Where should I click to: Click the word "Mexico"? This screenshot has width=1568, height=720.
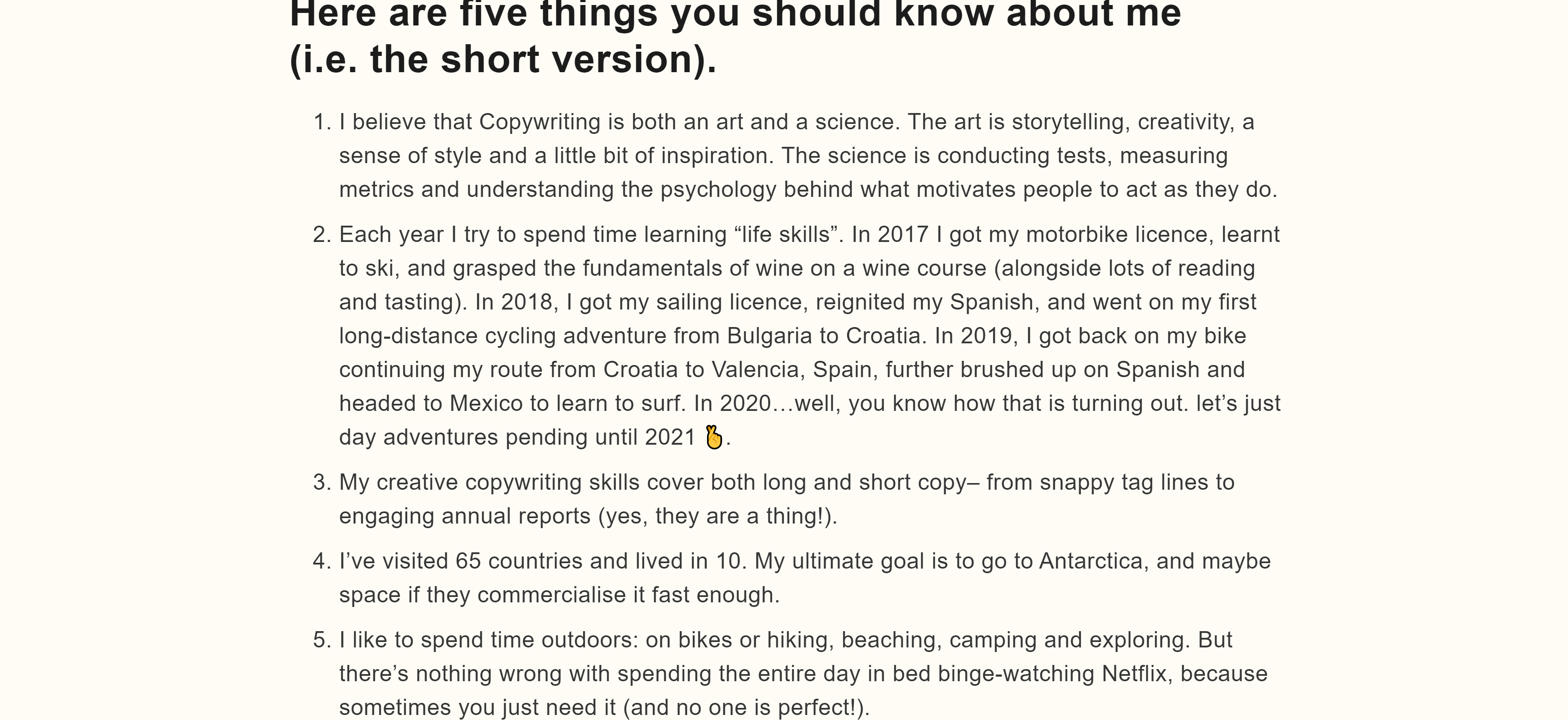(x=486, y=403)
